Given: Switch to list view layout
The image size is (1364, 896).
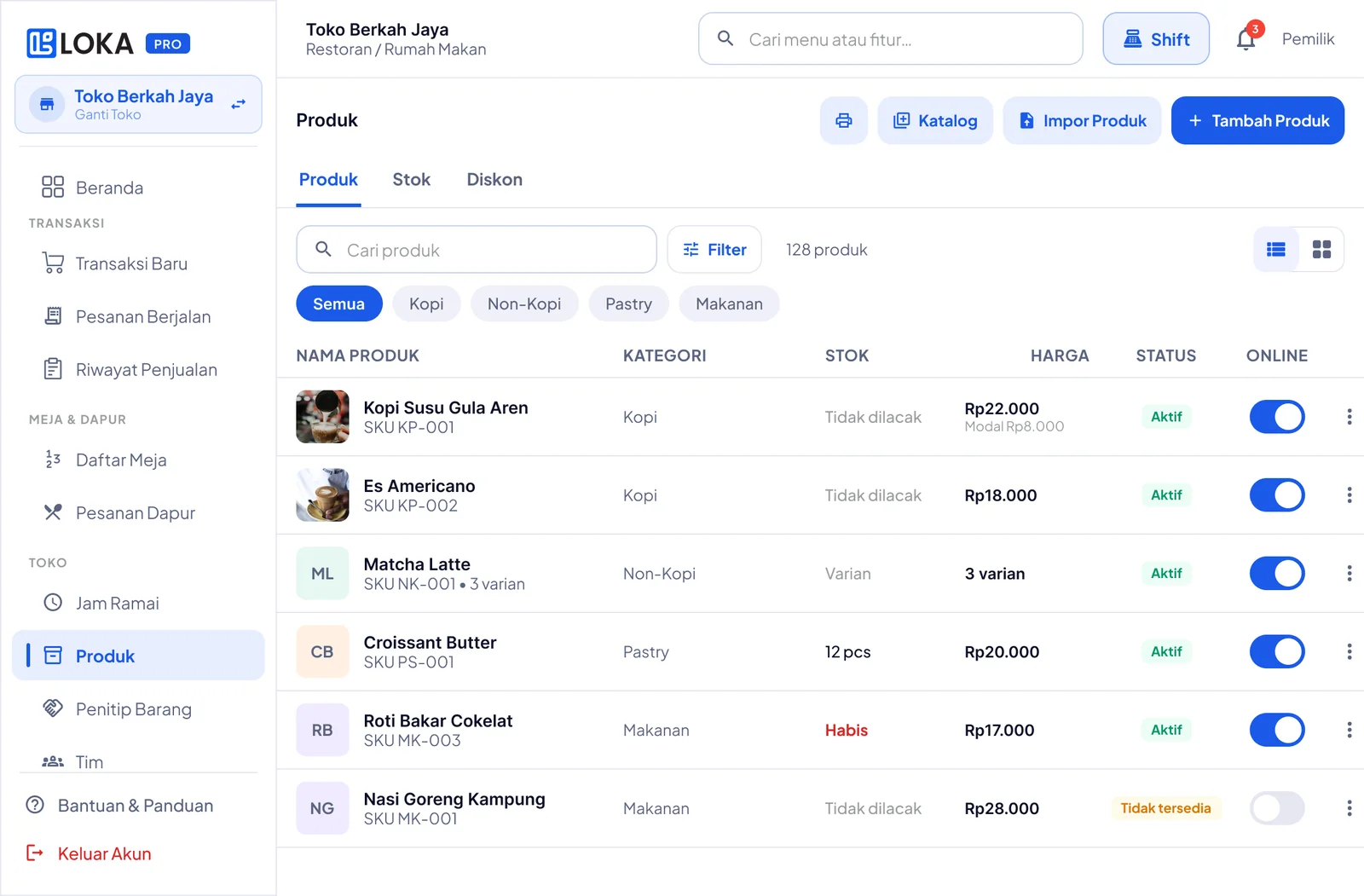Looking at the screenshot, I should tap(1276, 249).
